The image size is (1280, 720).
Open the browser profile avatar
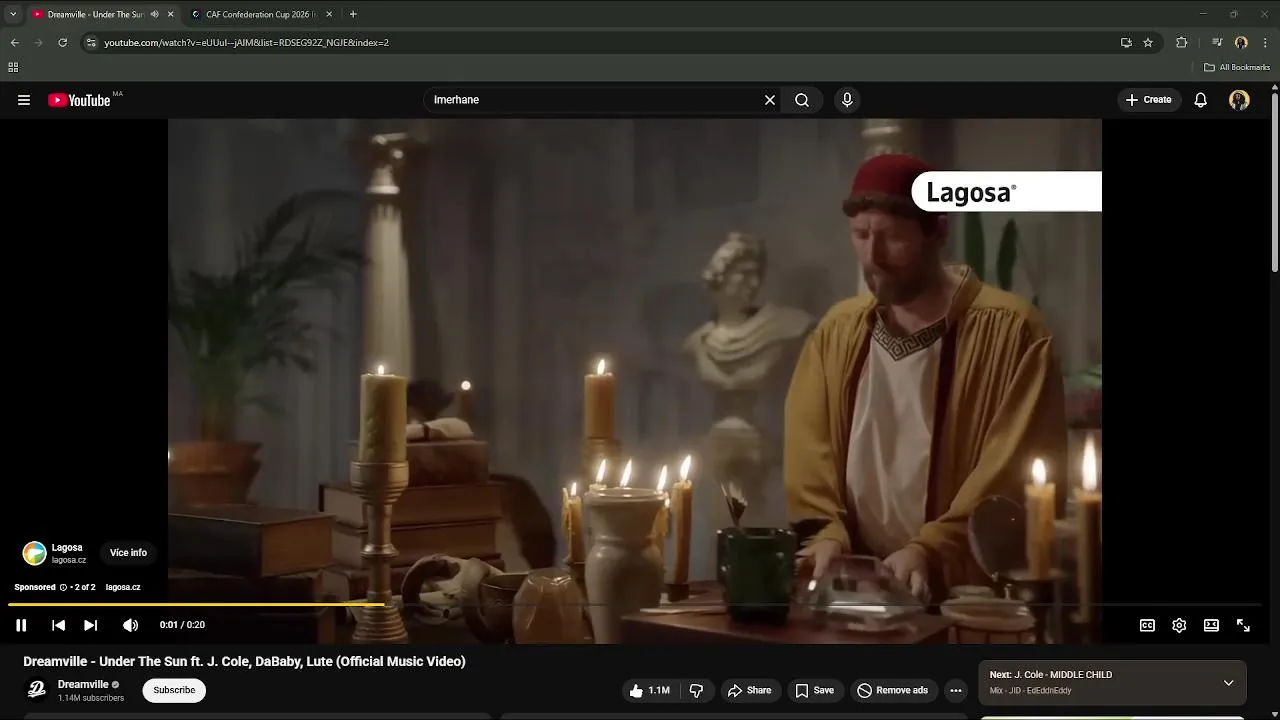1241,42
